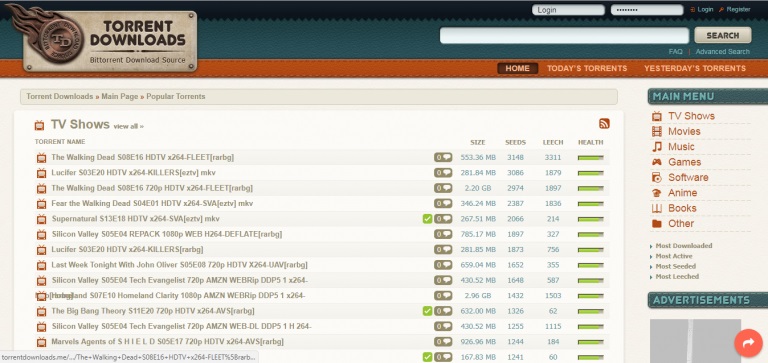Open the Most Downloaded arrow link

tap(683, 246)
